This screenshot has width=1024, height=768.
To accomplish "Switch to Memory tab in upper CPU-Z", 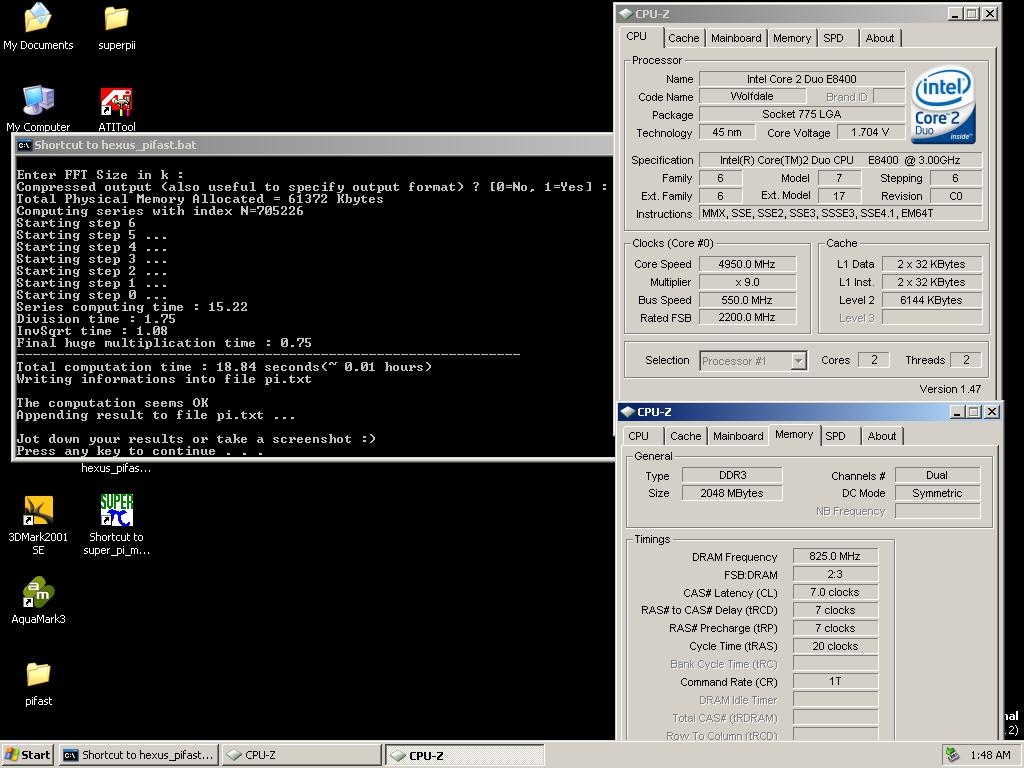I will [792, 38].
